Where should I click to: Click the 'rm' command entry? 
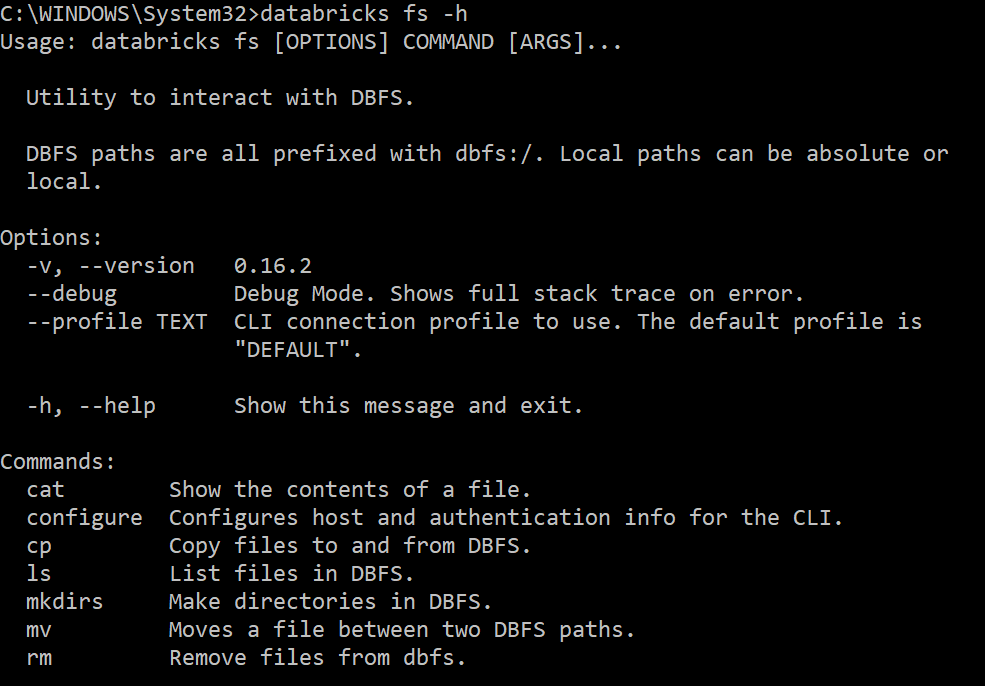point(39,658)
